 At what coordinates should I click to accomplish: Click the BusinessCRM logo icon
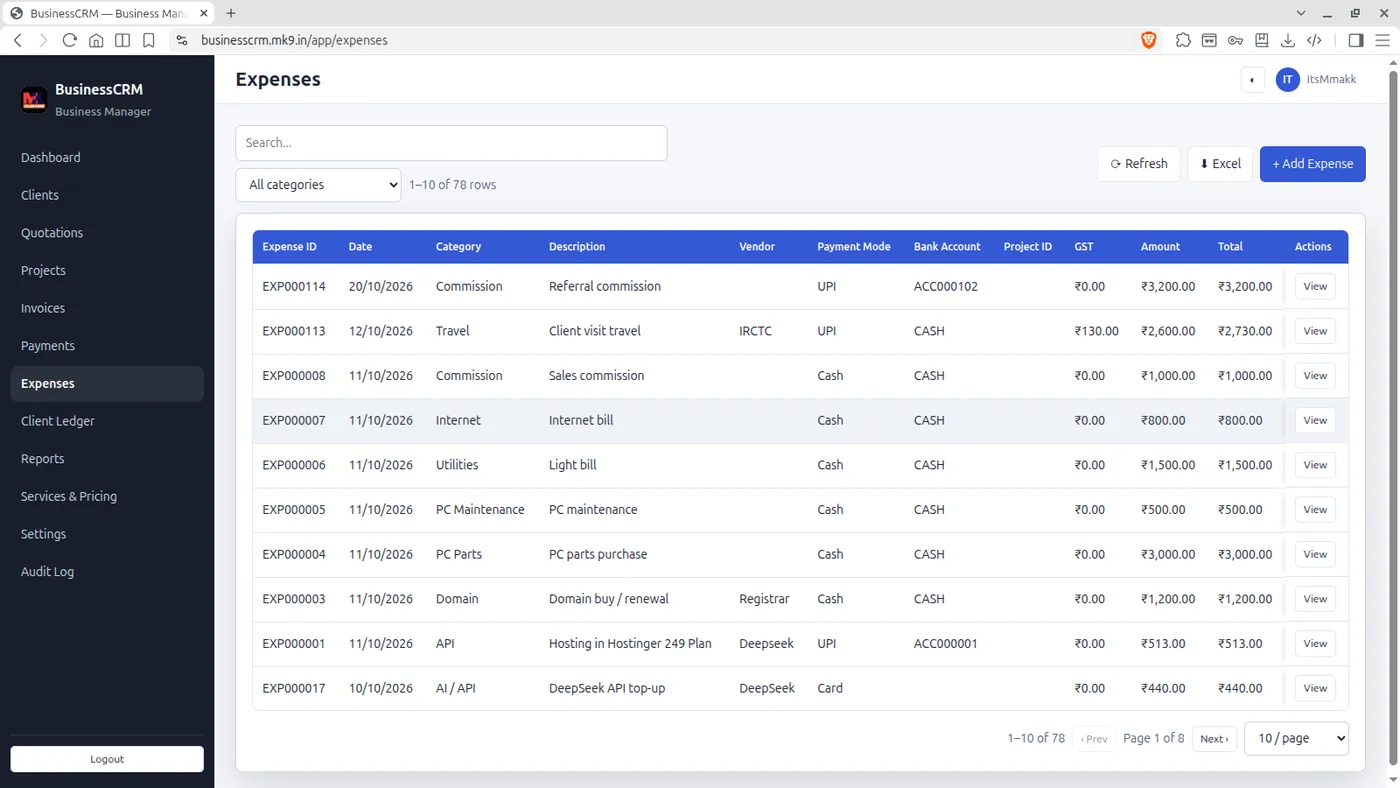pos(34,99)
